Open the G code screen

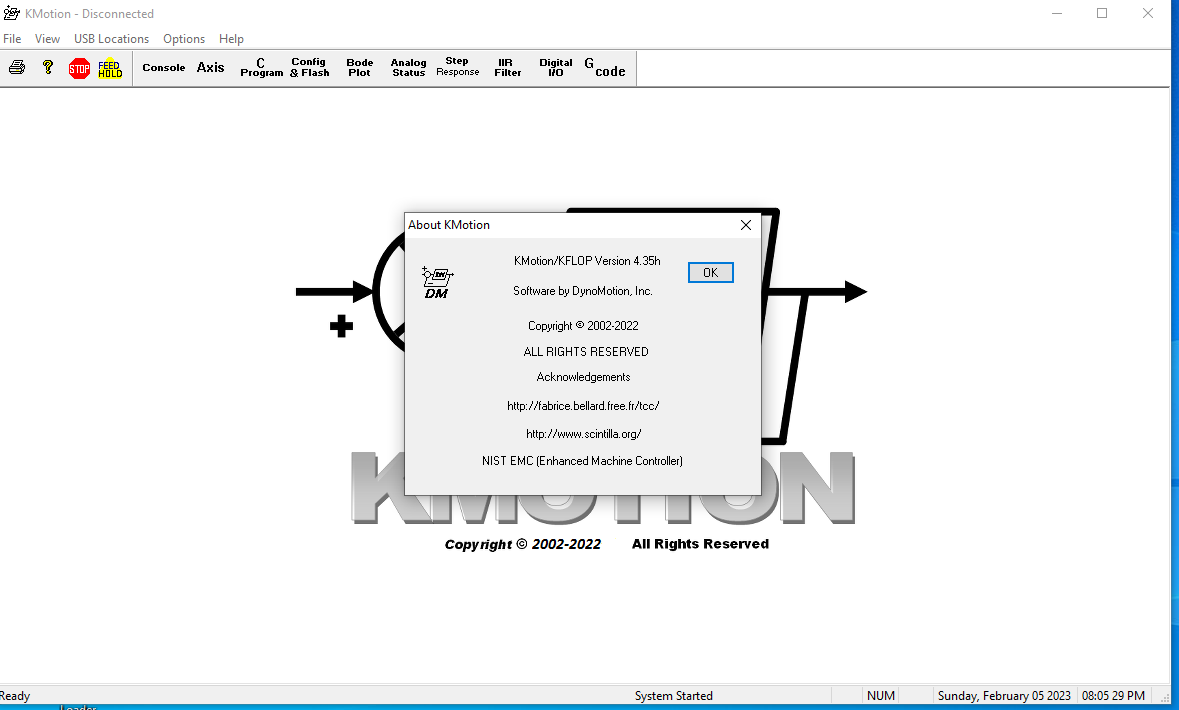click(x=605, y=68)
